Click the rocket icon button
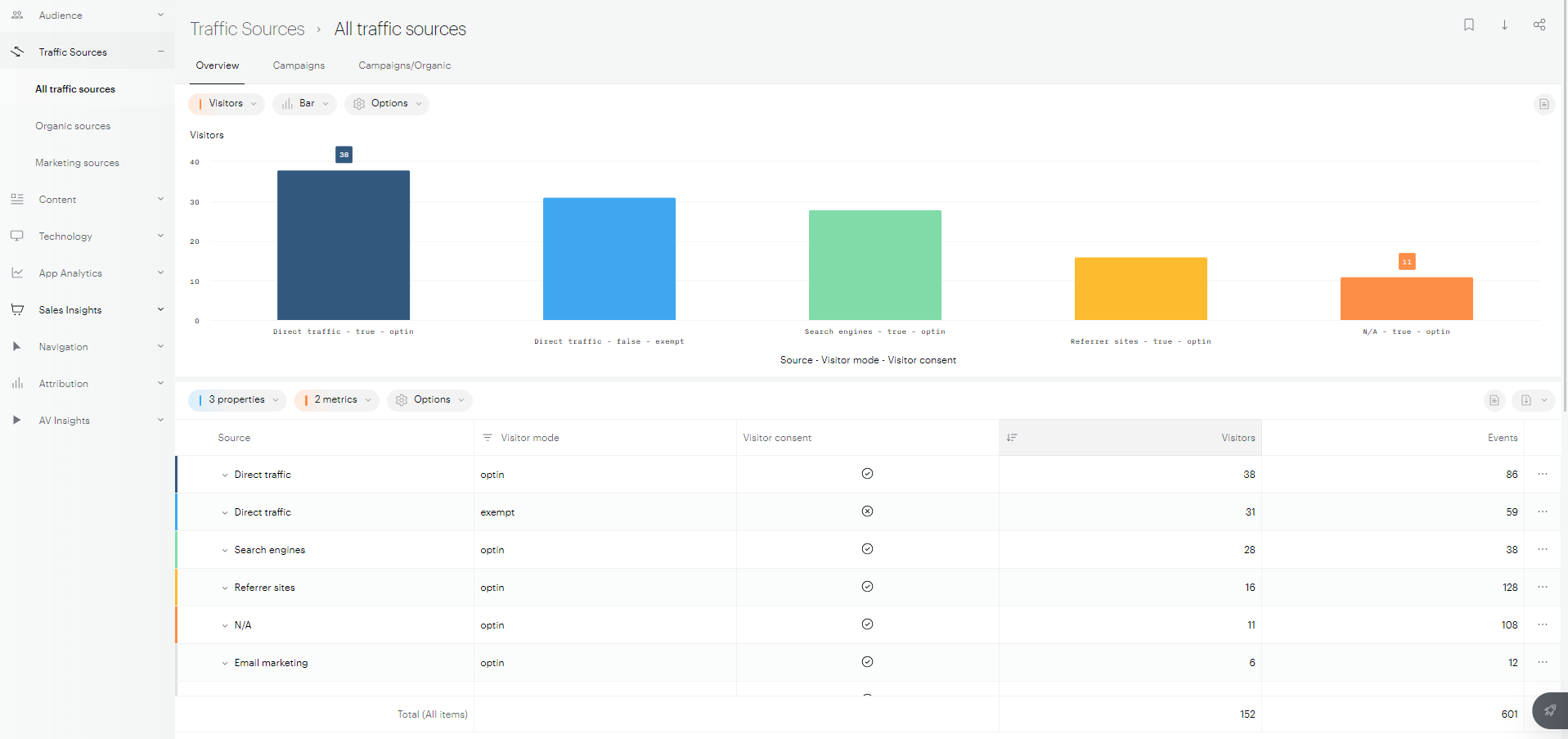This screenshot has height=739, width=1568. [1549, 710]
